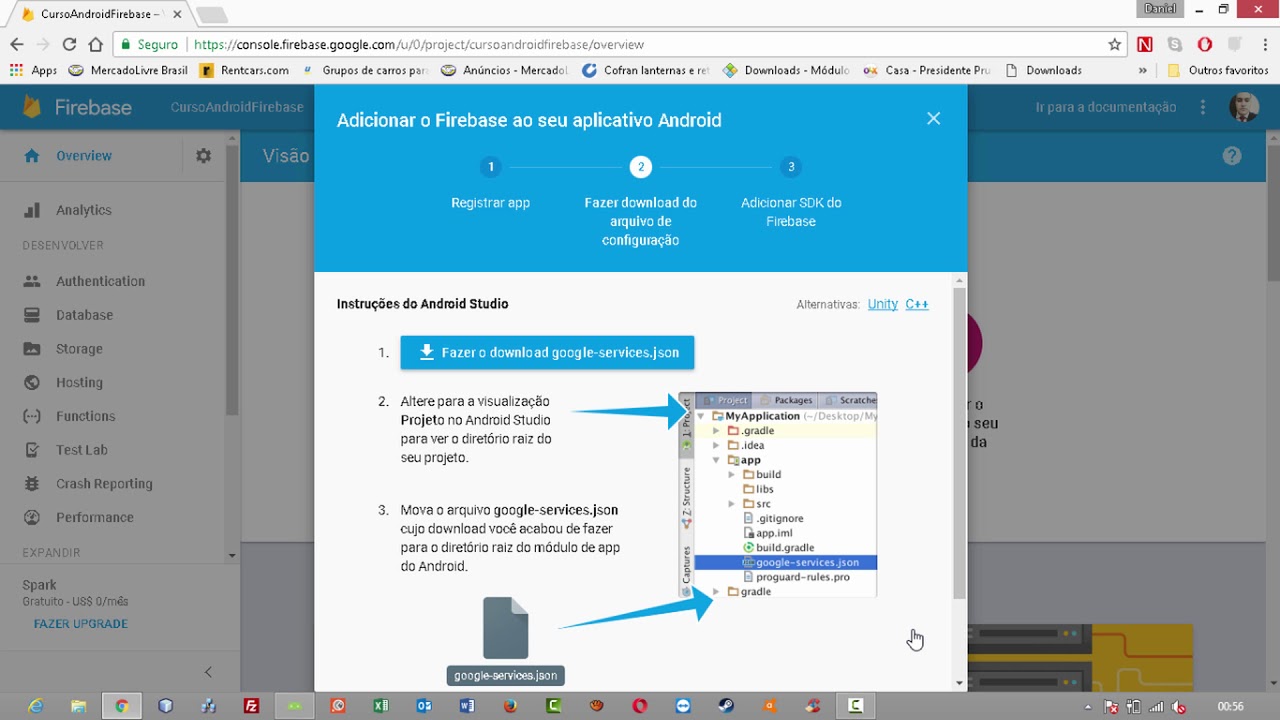Click the Firebase logo icon

pos(32,107)
